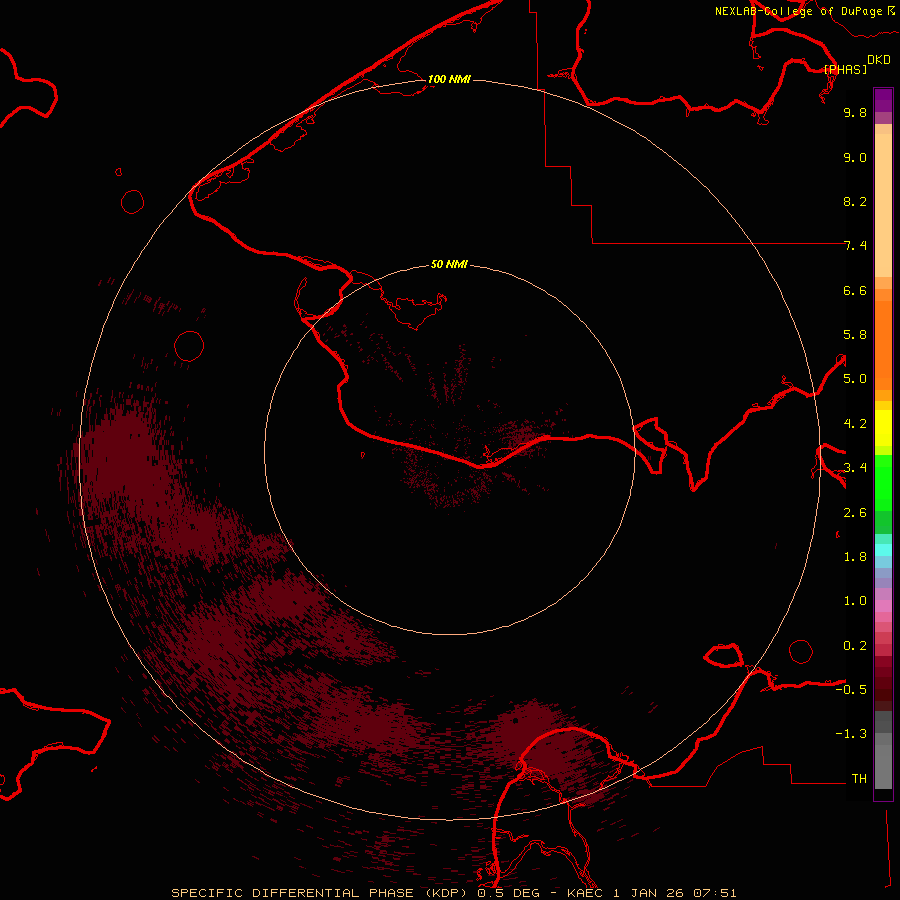Click the KAEC station identifier

[585, 893]
